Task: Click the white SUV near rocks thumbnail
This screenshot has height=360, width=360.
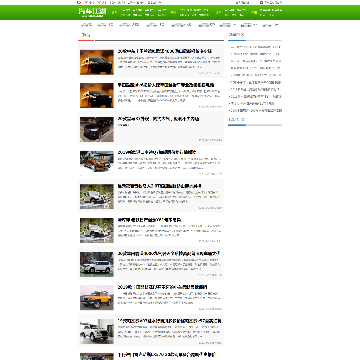Action: 97,264
